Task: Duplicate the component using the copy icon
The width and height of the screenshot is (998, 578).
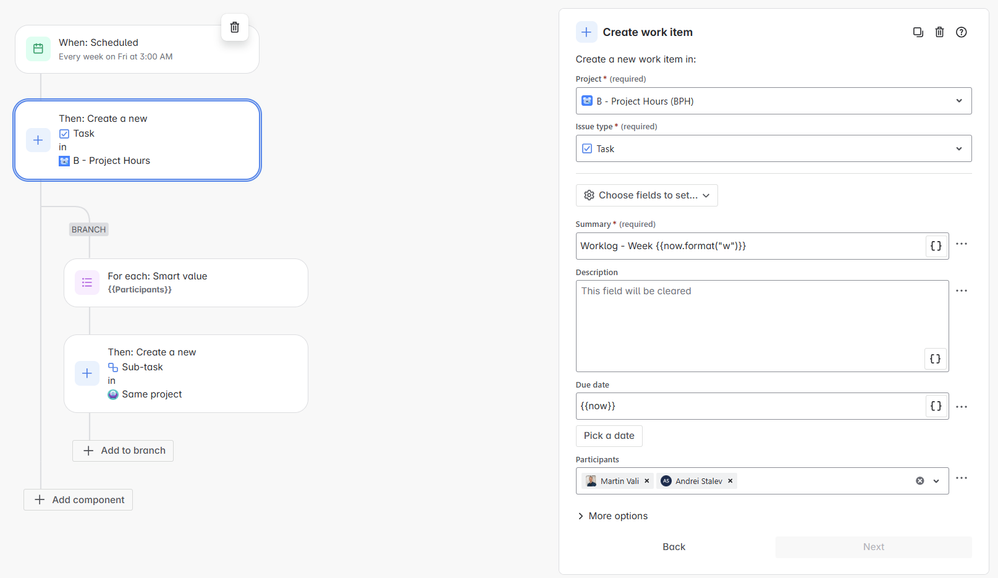Action: tap(918, 32)
